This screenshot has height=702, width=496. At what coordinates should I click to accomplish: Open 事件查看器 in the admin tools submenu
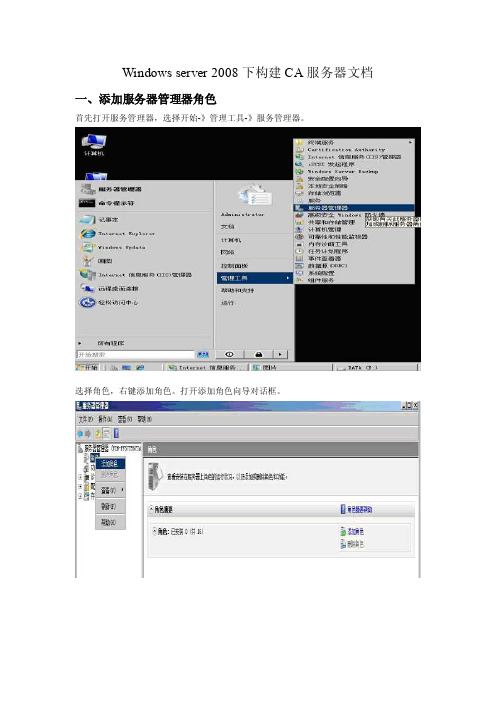click(324, 258)
